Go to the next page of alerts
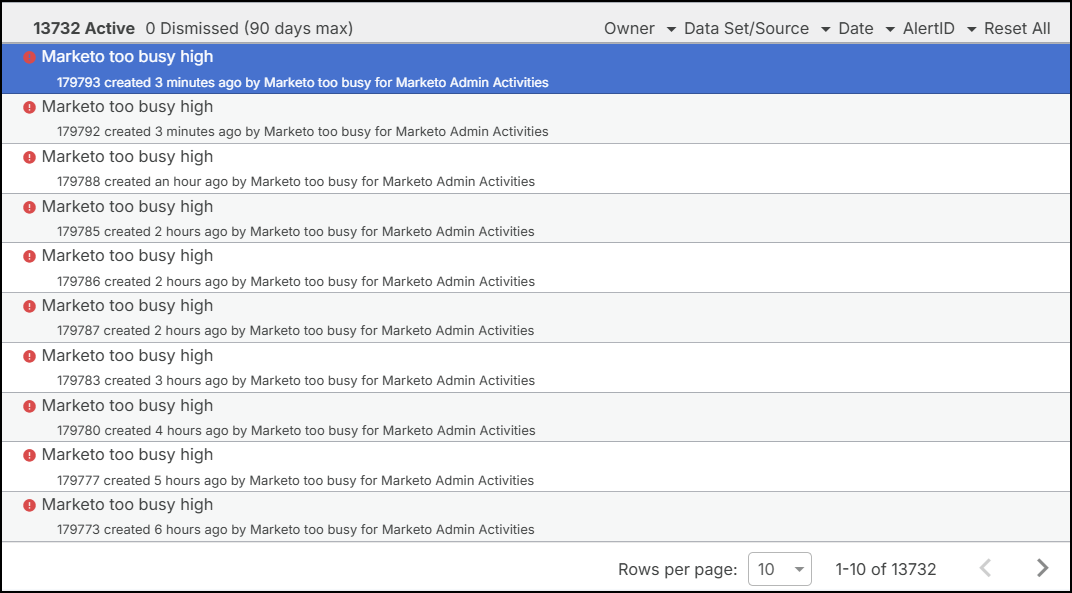This screenshot has height=593, width=1072. click(1042, 568)
